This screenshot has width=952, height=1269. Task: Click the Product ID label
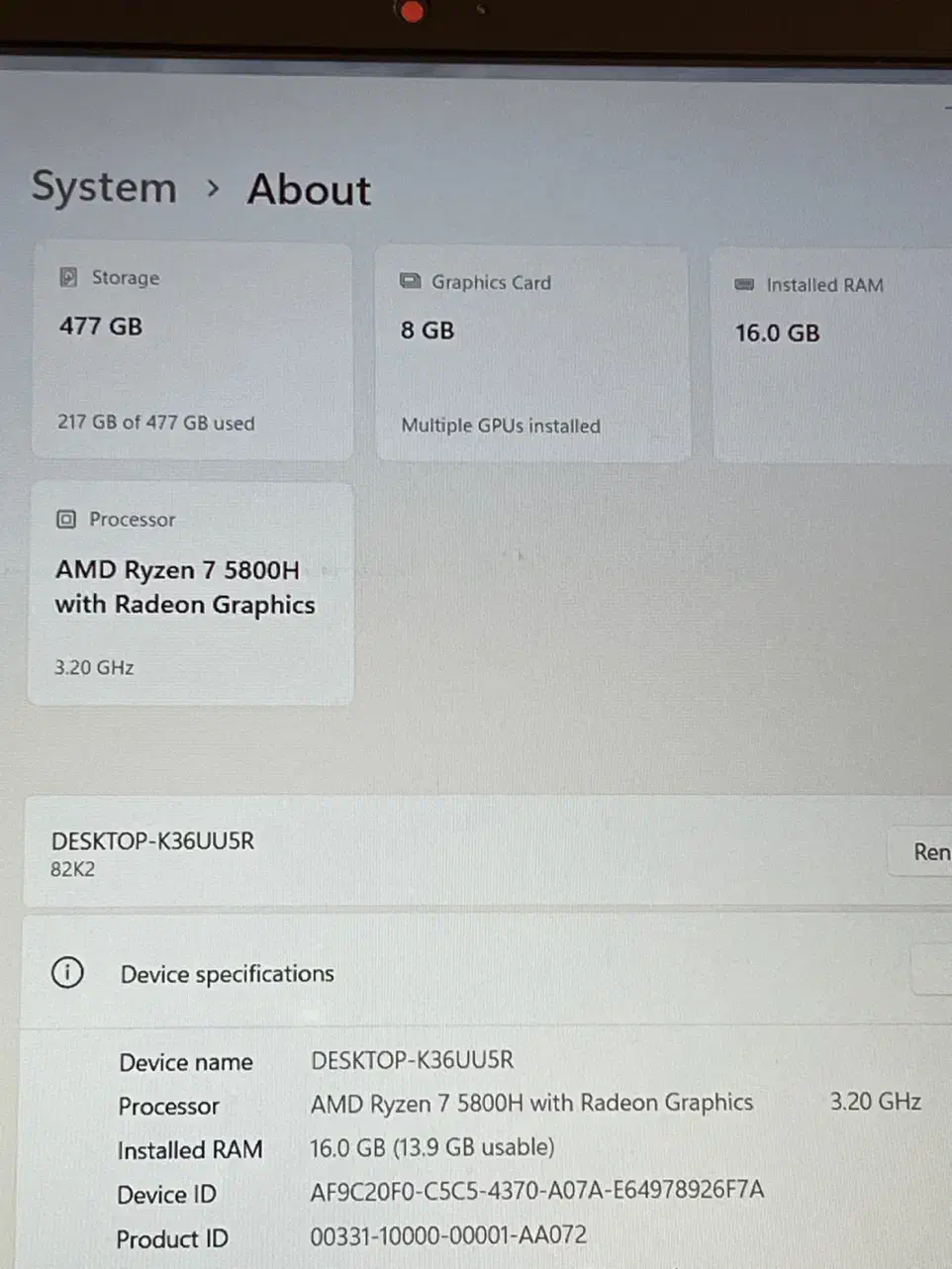click(x=172, y=1239)
